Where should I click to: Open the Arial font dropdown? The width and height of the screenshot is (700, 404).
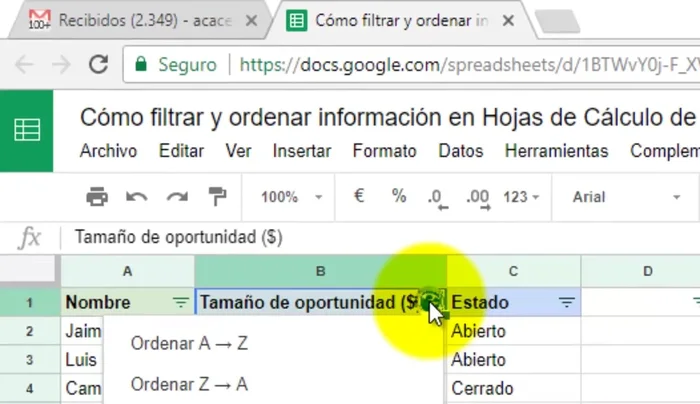[626, 197]
